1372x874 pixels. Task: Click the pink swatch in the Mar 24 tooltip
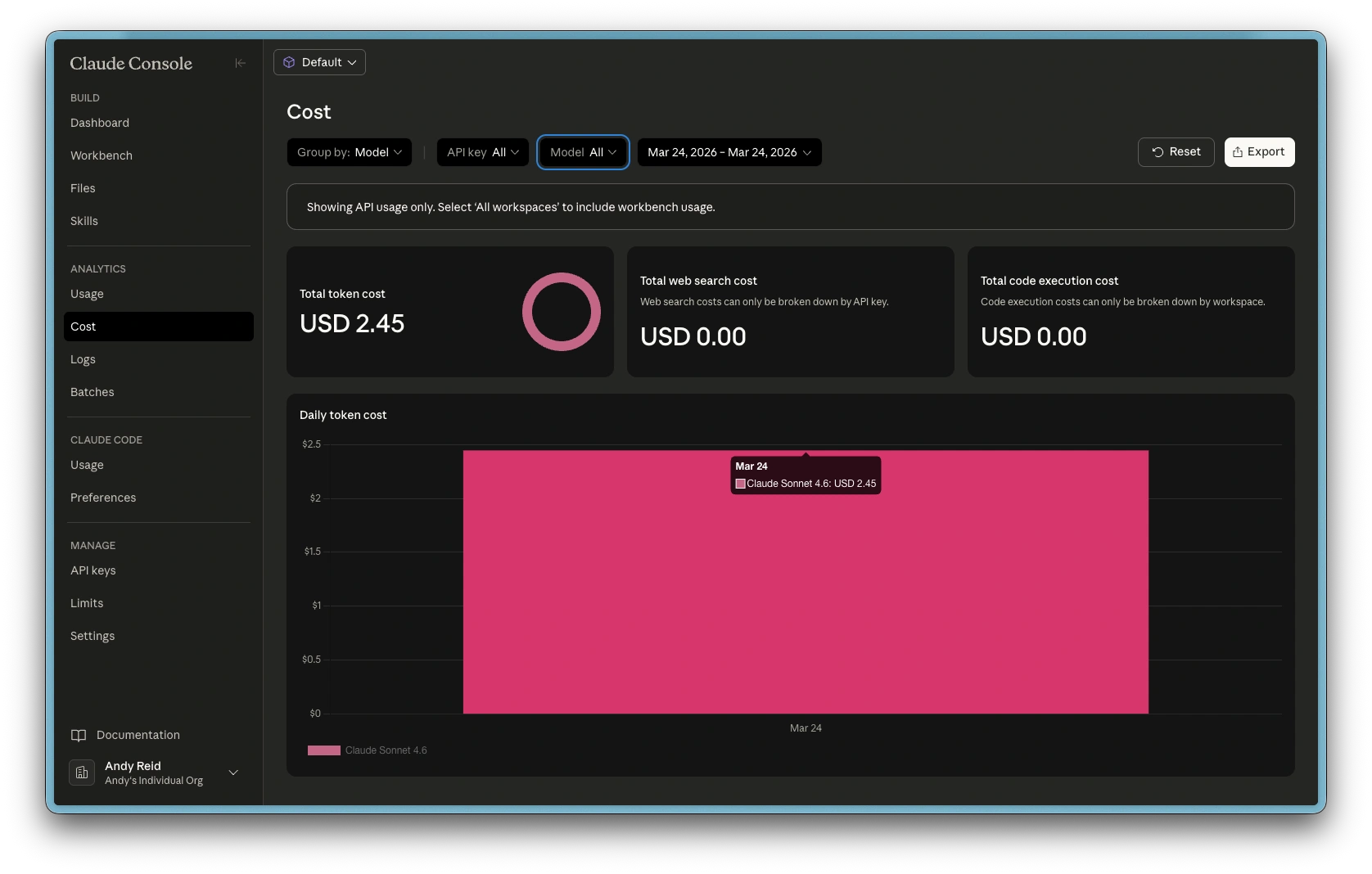[x=740, y=484]
